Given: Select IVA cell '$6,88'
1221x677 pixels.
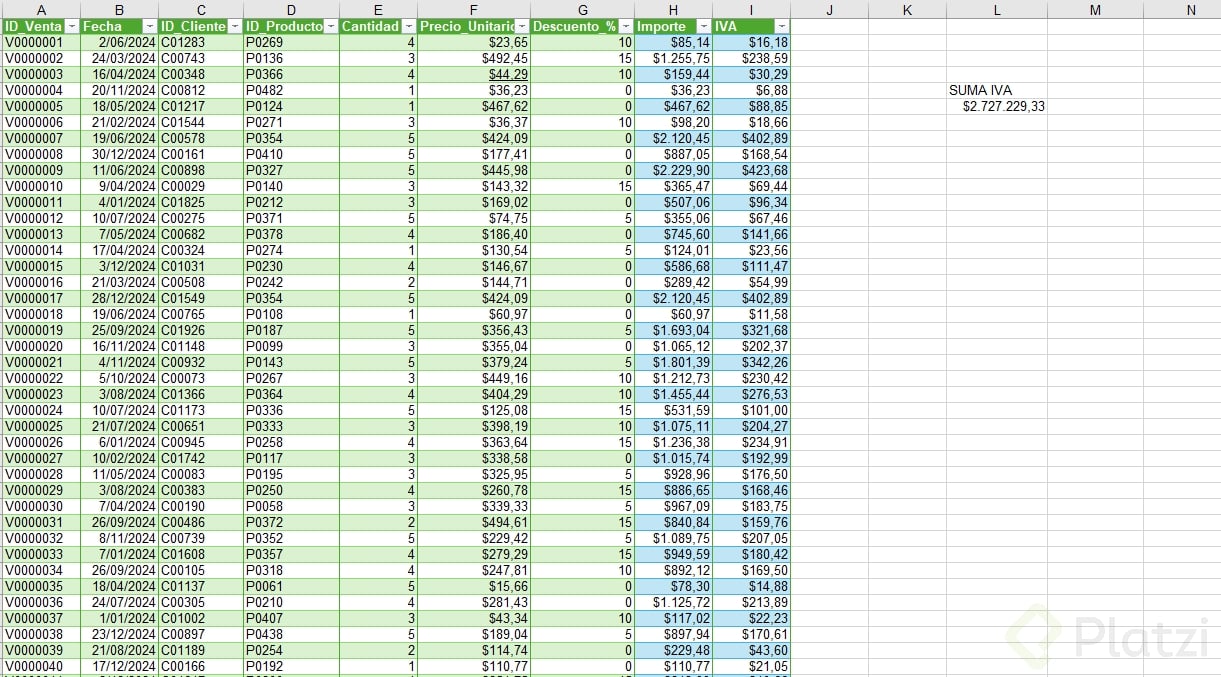Looking at the screenshot, I should point(751,90).
